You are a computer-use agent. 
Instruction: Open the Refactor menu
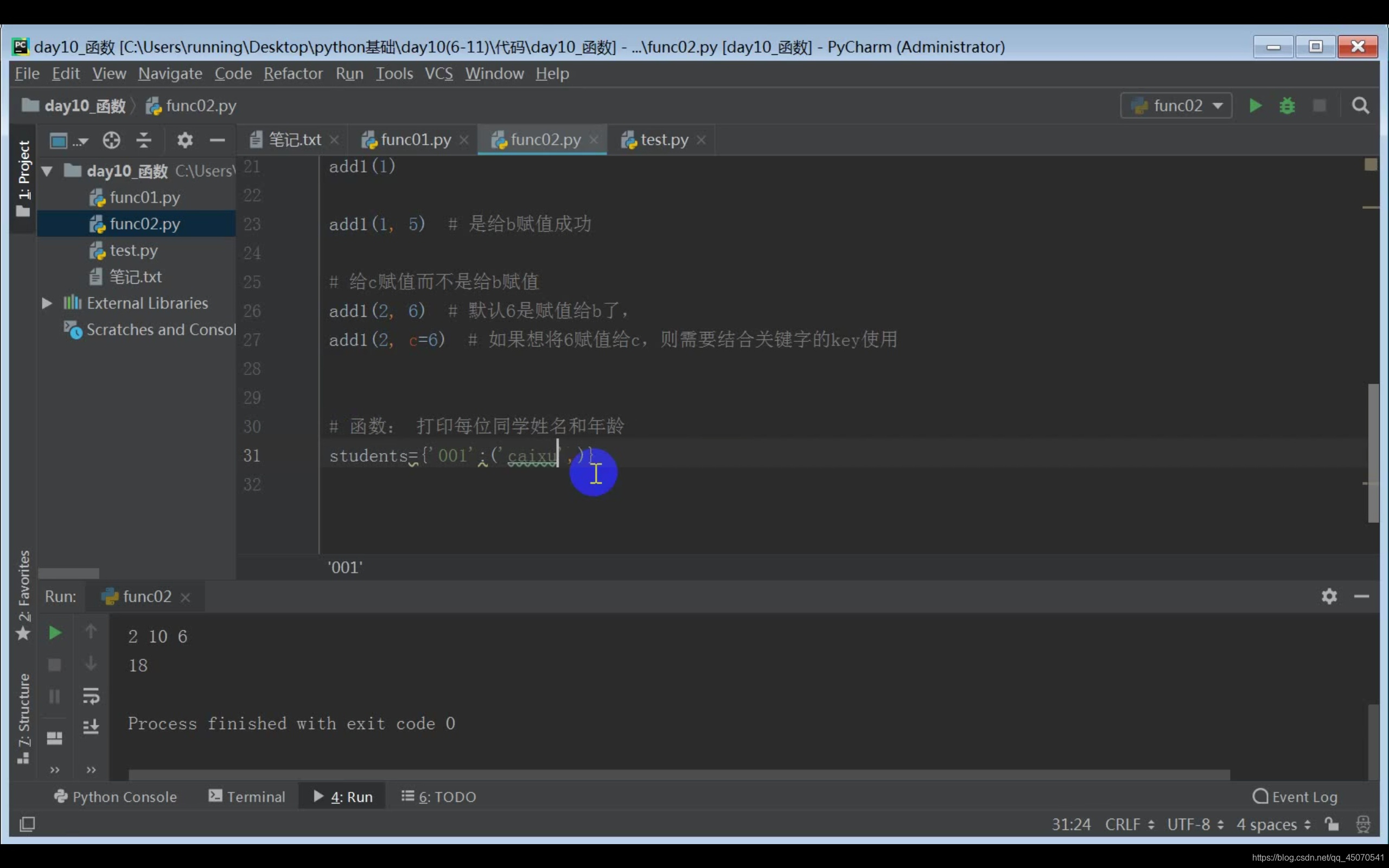pos(293,73)
